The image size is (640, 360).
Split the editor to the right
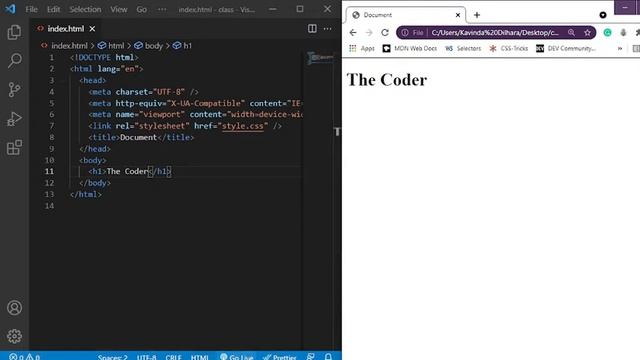click(312, 29)
